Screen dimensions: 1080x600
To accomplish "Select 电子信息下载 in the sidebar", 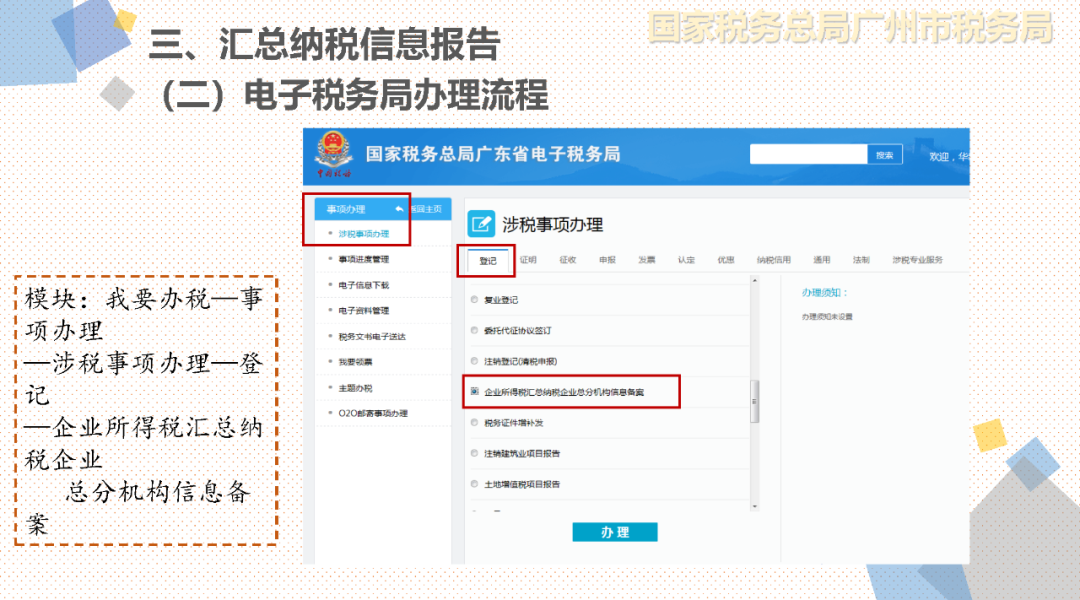I will pos(364,285).
